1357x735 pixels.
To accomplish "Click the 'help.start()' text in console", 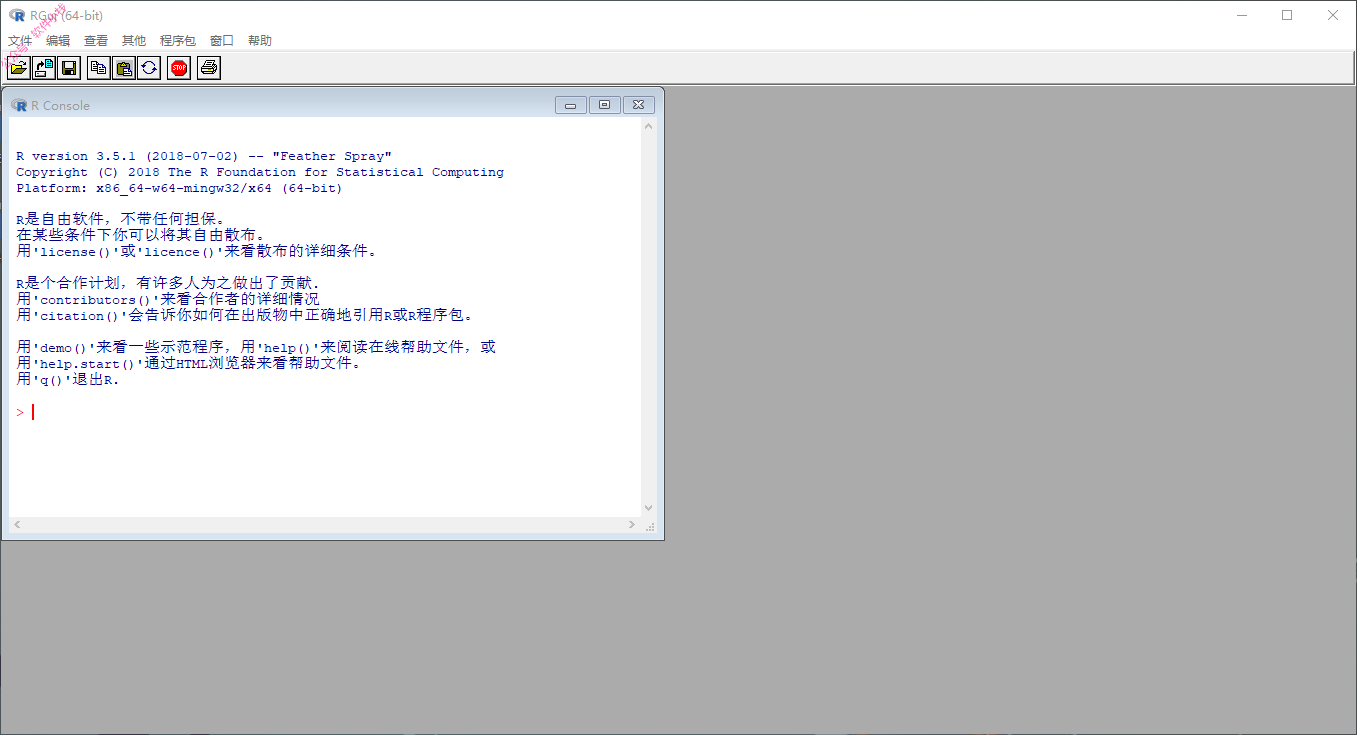I will click(x=88, y=364).
